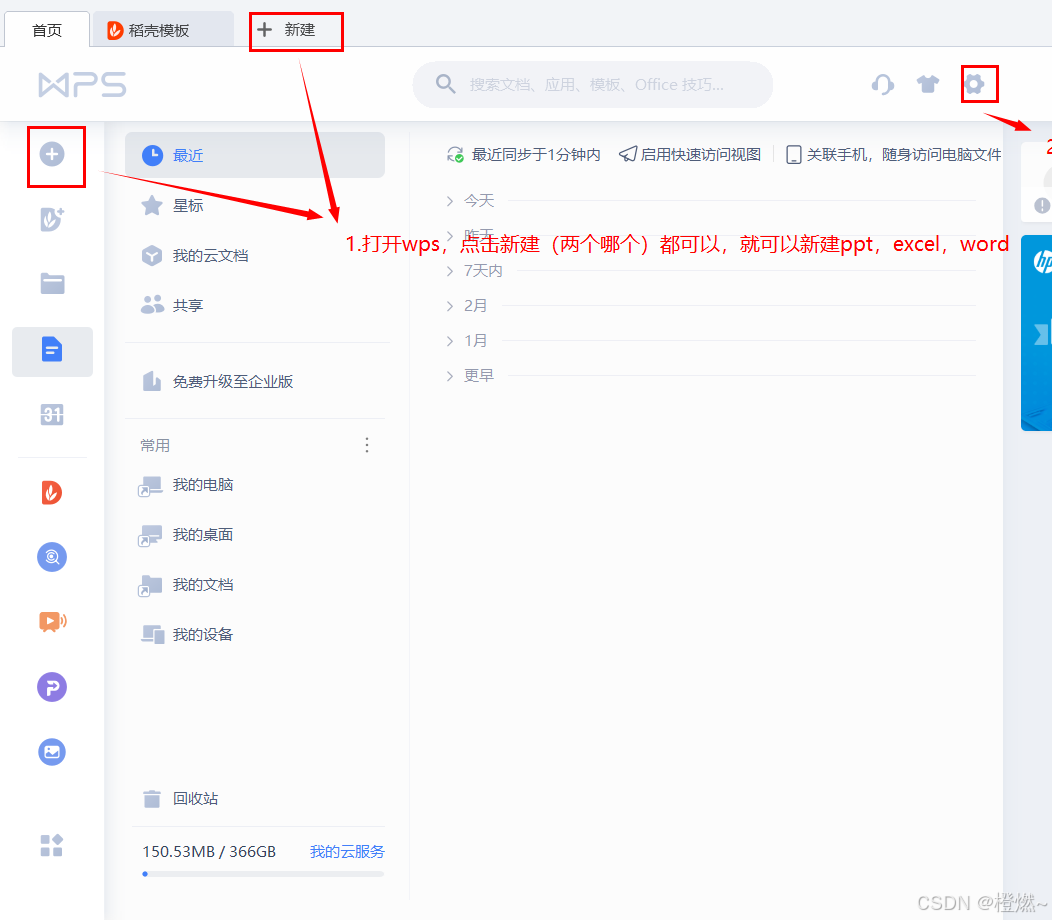Open the blue search-scan app icon

(x=52, y=557)
